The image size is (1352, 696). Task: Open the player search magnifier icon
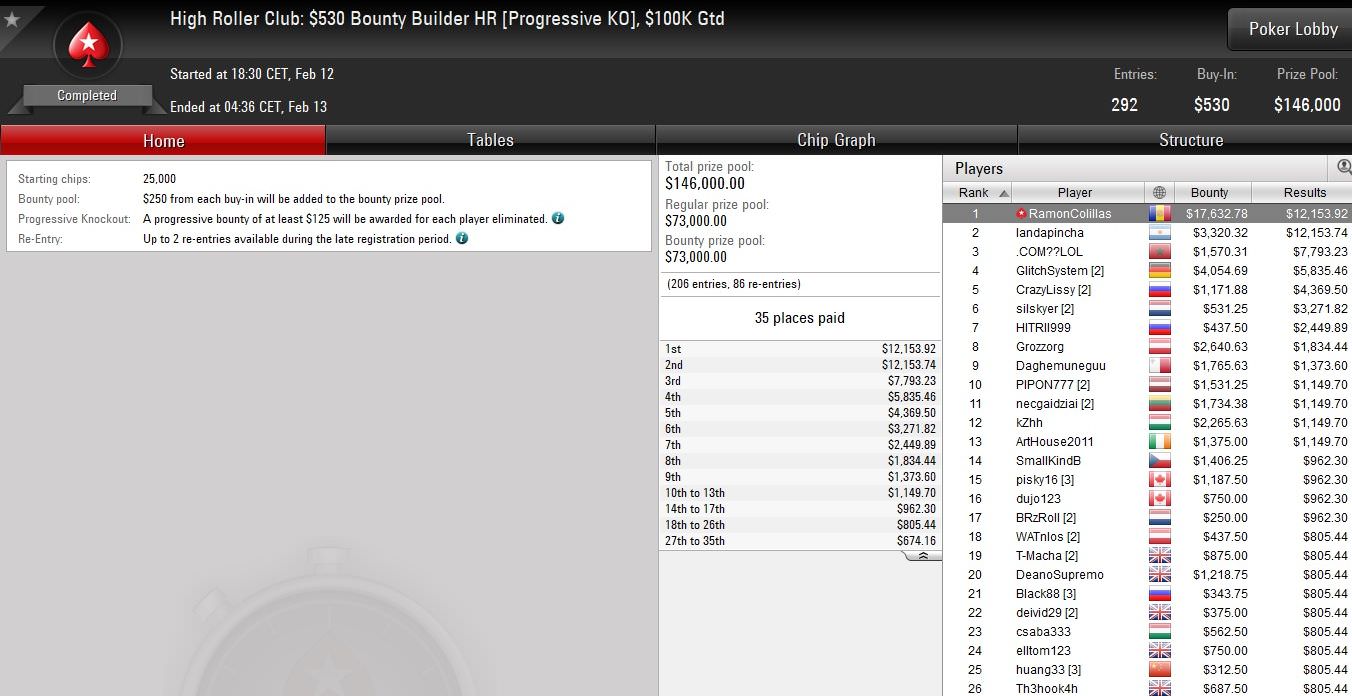(1344, 167)
